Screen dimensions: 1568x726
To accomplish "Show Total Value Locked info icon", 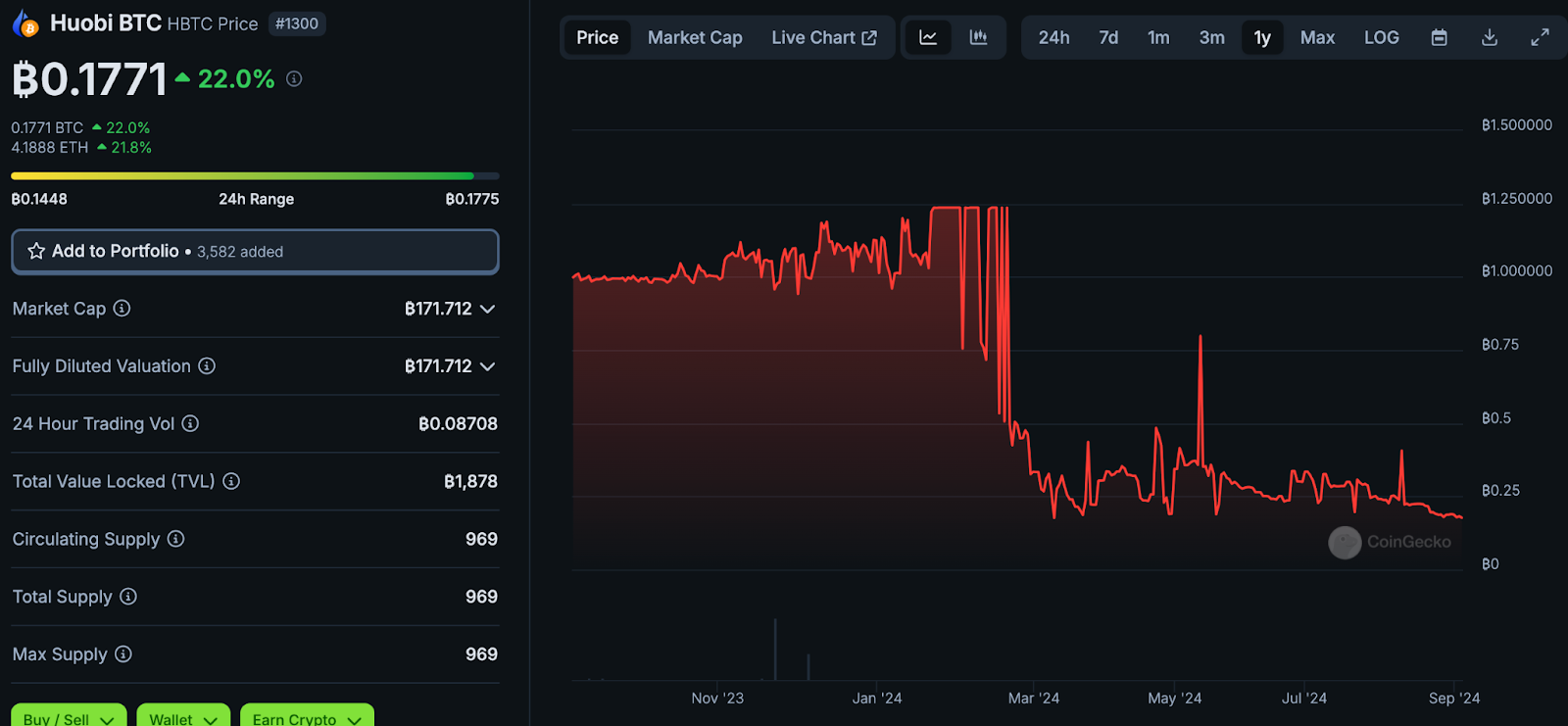I will 231,481.
